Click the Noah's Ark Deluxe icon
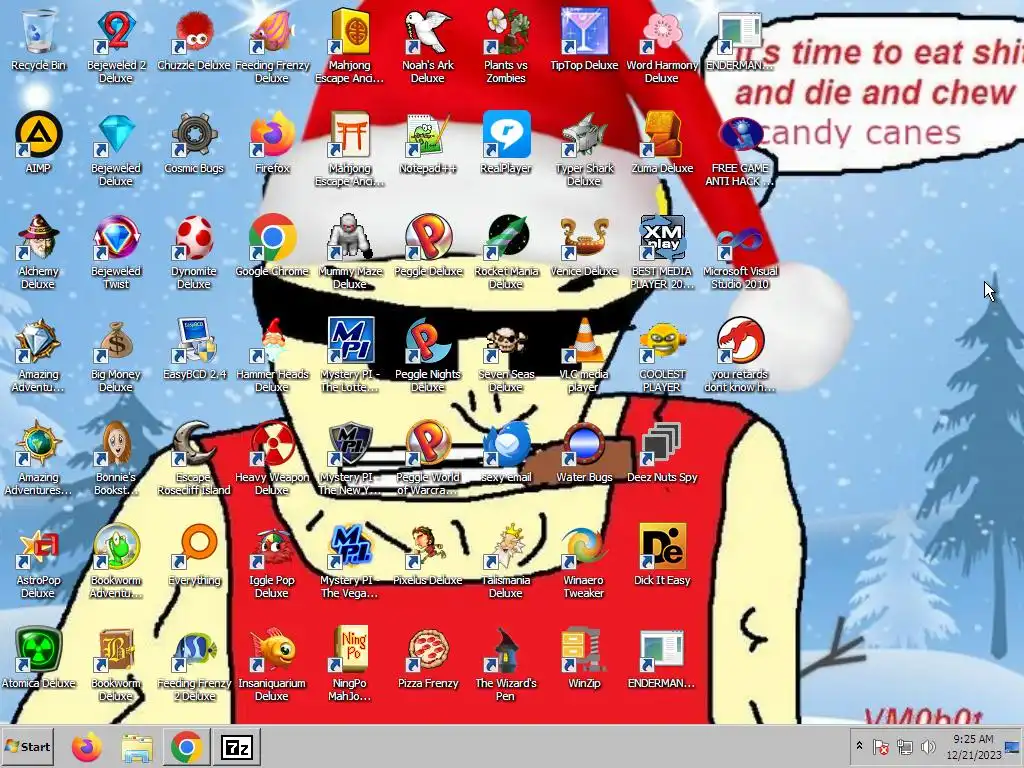Image resolution: width=1024 pixels, height=768 pixels. click(x=428, y=46)
